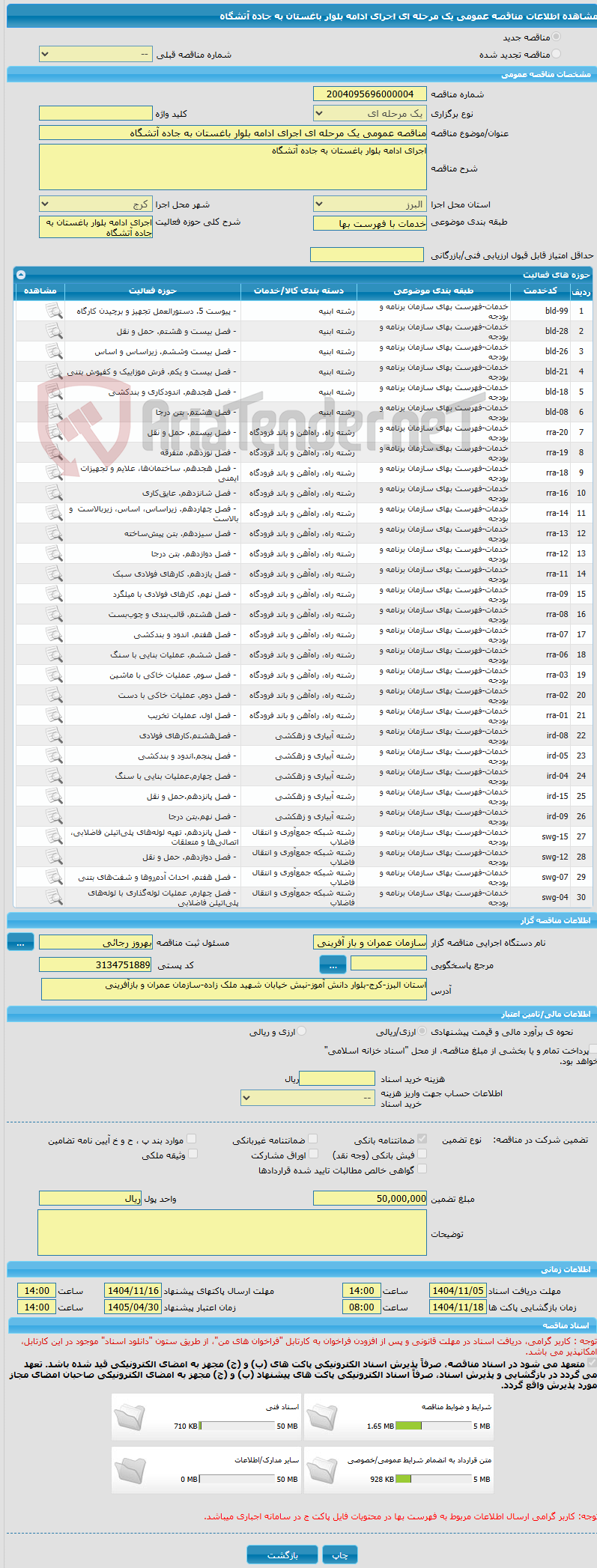
Task: Click the کدخدمت column header
Action: pyautogui.click(x=540, y=291)
